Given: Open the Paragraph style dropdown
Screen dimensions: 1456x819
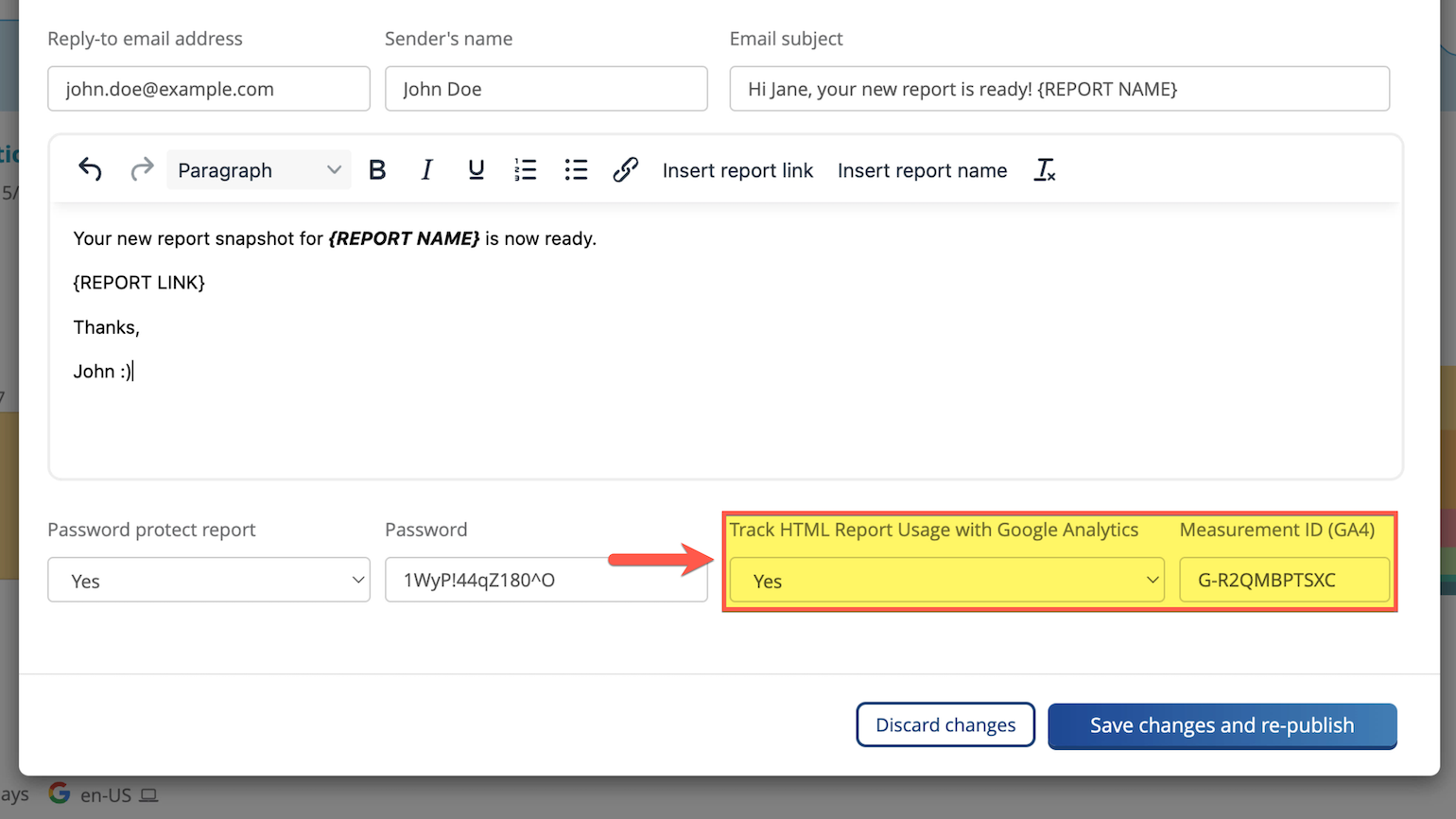Looking at the screenshot, I should [x=258, y=169].
